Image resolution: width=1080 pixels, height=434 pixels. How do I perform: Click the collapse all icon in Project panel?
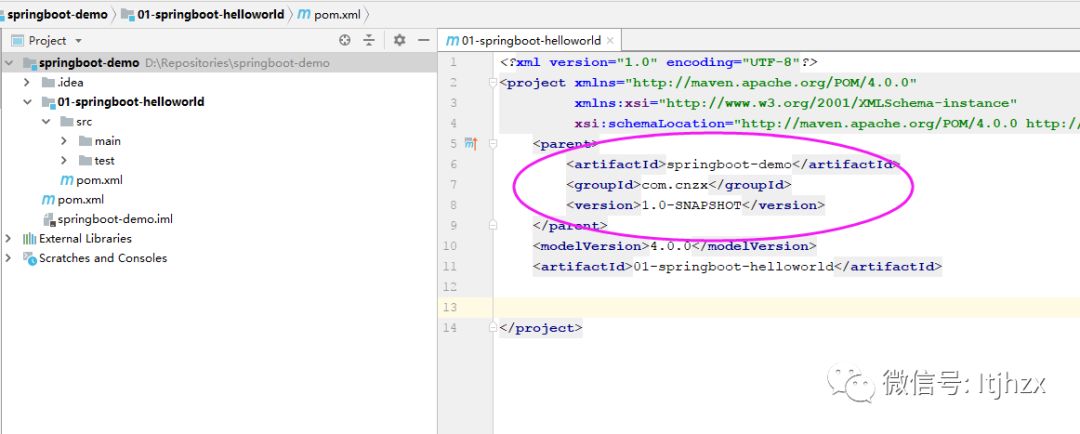[x=369, y=40]
